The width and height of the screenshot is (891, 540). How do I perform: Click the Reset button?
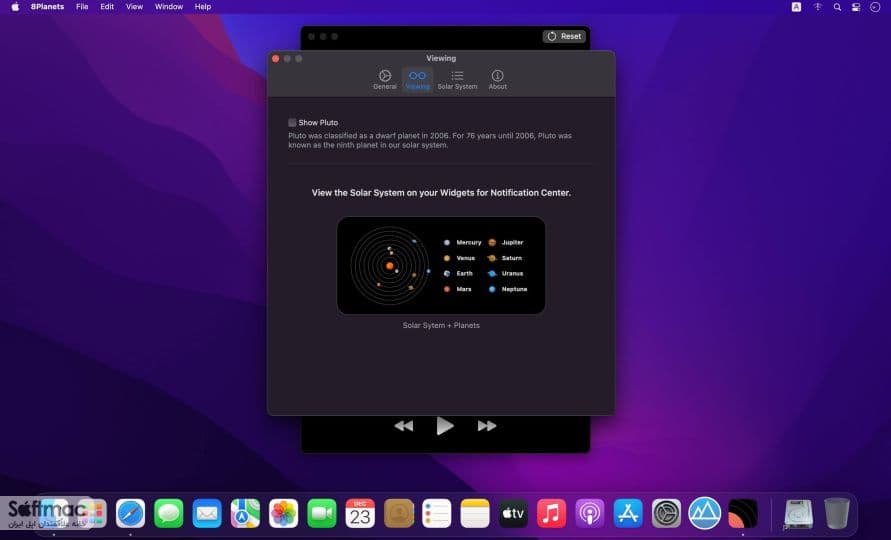point(564,36)
